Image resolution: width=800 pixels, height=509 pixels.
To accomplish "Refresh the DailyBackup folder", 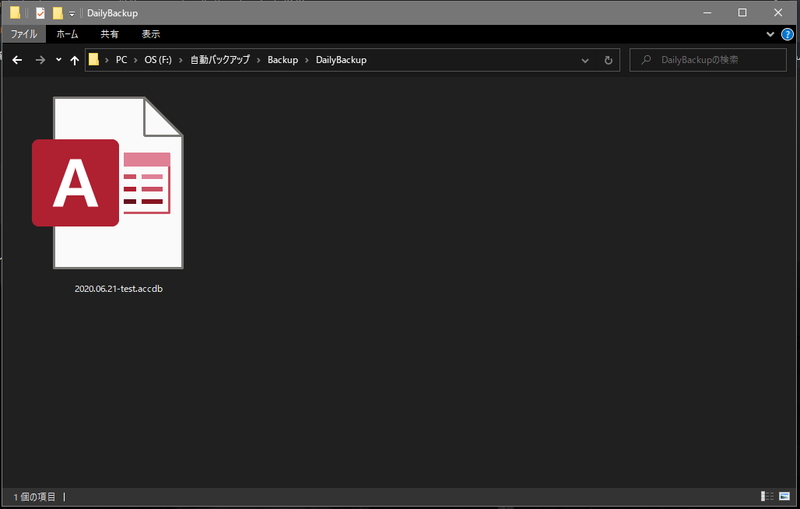I will (x=608, y=60).
